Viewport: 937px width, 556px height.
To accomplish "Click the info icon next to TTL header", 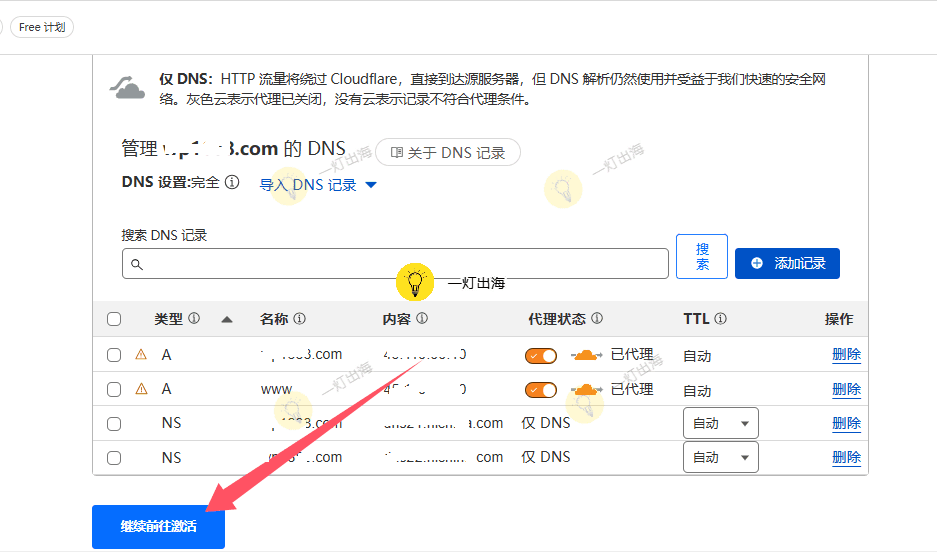I will click(720, 319).
